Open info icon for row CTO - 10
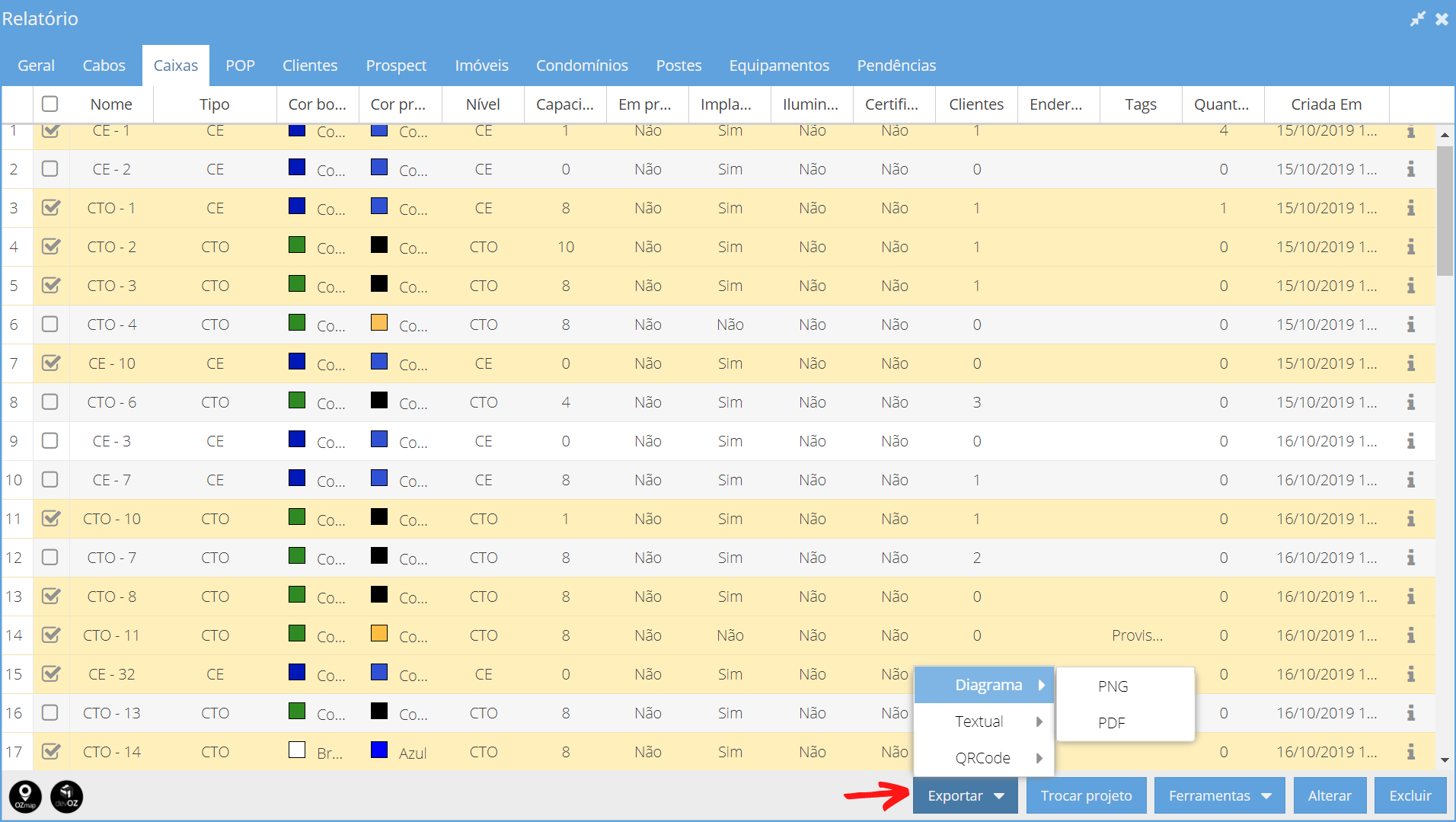The image size is (1456, 822). [x=1411, y=519]
